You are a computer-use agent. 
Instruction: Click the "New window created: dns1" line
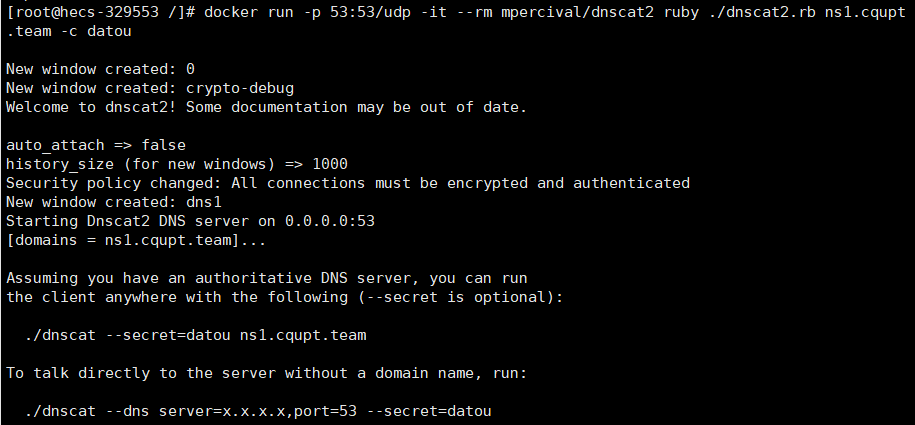(x=109, y=202)
